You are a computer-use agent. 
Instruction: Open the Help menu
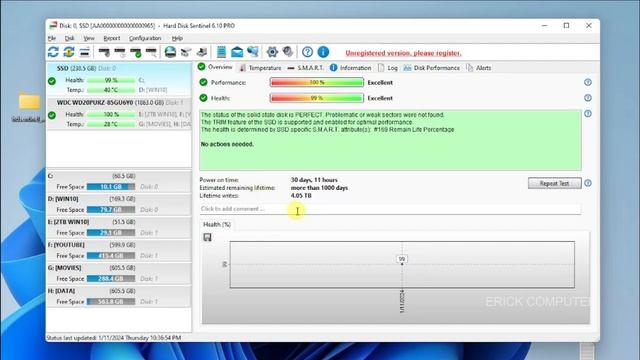coord(177,38)
